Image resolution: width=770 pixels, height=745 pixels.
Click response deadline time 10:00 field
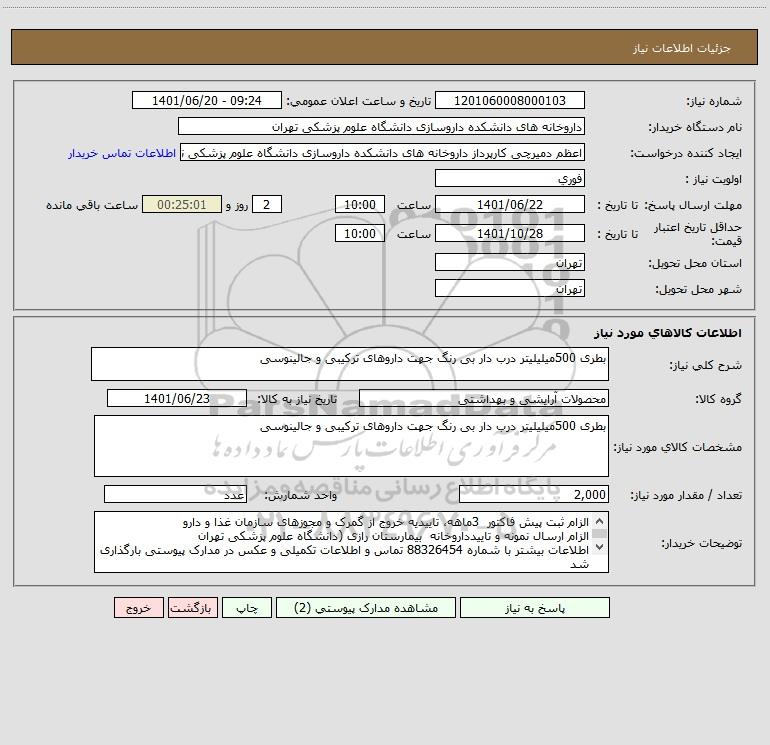359,204
